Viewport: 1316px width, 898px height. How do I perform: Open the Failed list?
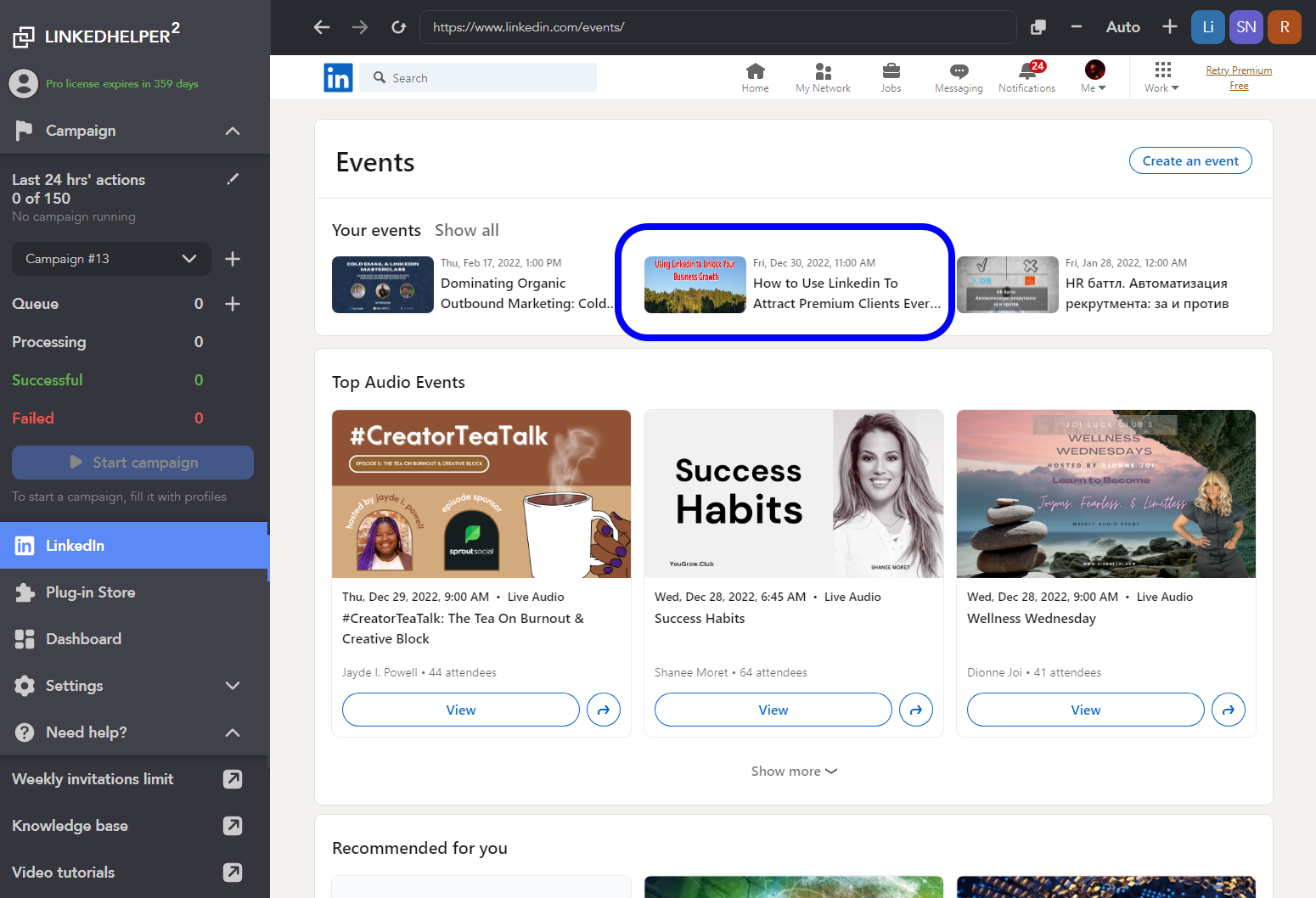tap(108, 418)
